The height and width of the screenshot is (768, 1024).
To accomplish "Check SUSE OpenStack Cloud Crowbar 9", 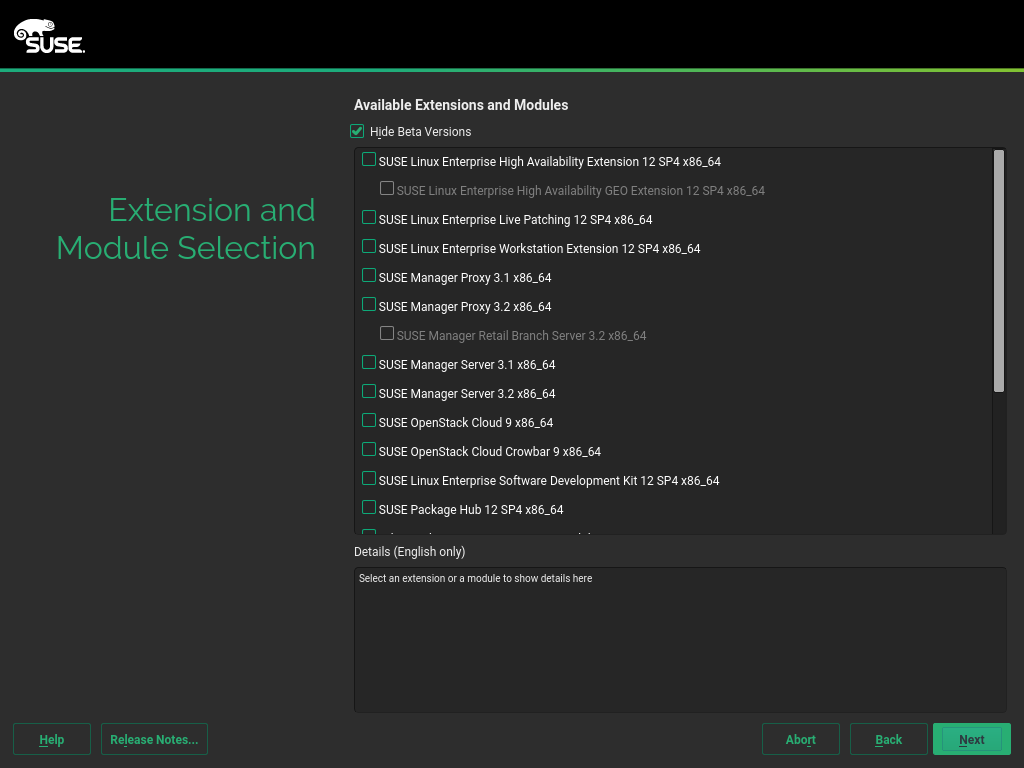I will 369,450.
